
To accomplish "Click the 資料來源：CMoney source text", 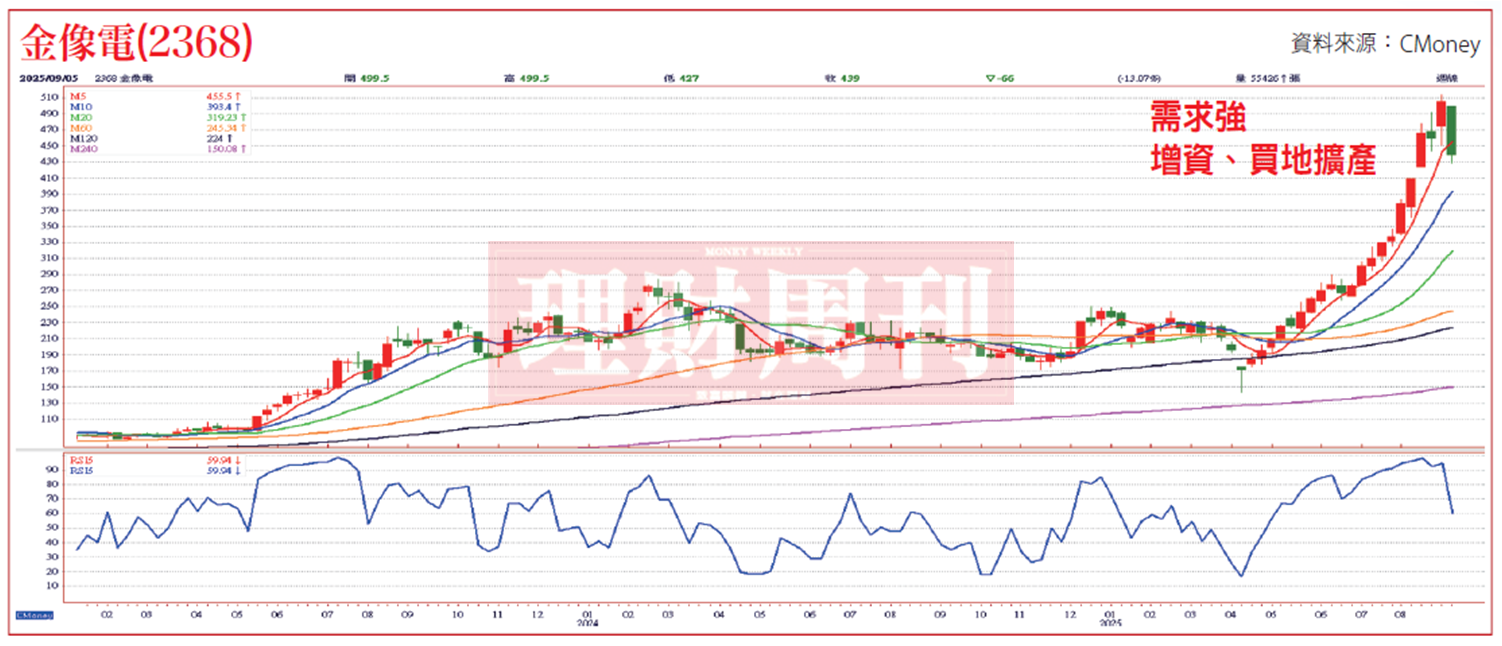I will pyautogui.click(x=1385, y=43).
